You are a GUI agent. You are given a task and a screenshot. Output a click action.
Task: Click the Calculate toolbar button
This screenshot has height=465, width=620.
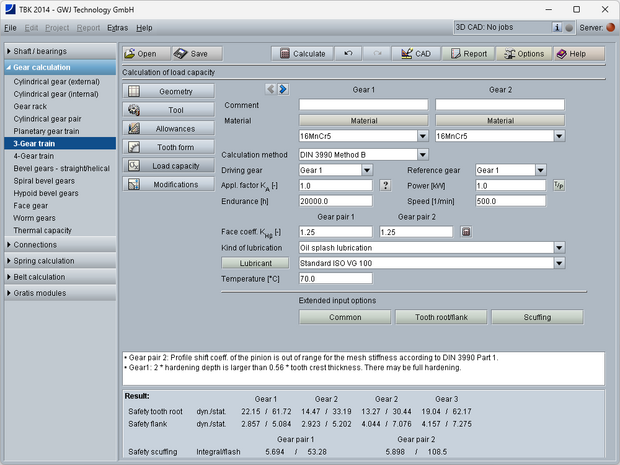coord(301,53)
